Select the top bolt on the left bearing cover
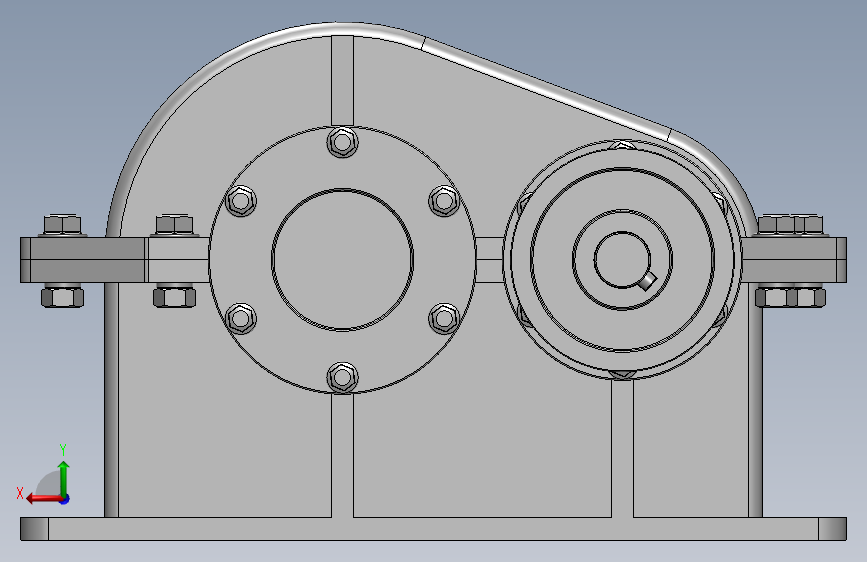This screenshot has height=562, width=867. (343, 142)
